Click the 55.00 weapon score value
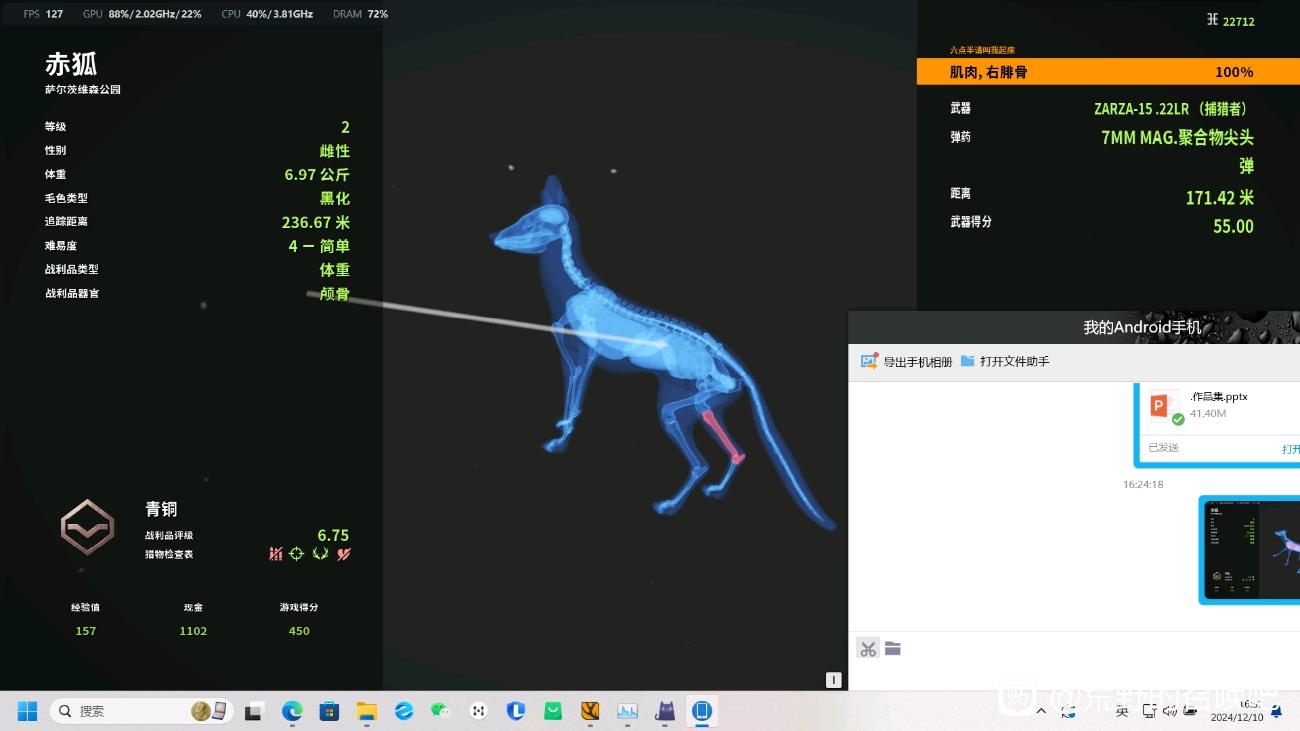 click(x=1233, y=226)
